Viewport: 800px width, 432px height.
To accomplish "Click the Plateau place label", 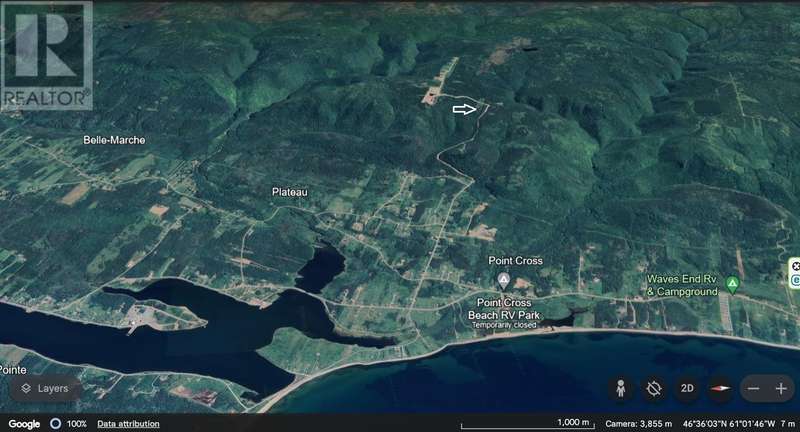I will pyautogui.click(x=289, y=191).
